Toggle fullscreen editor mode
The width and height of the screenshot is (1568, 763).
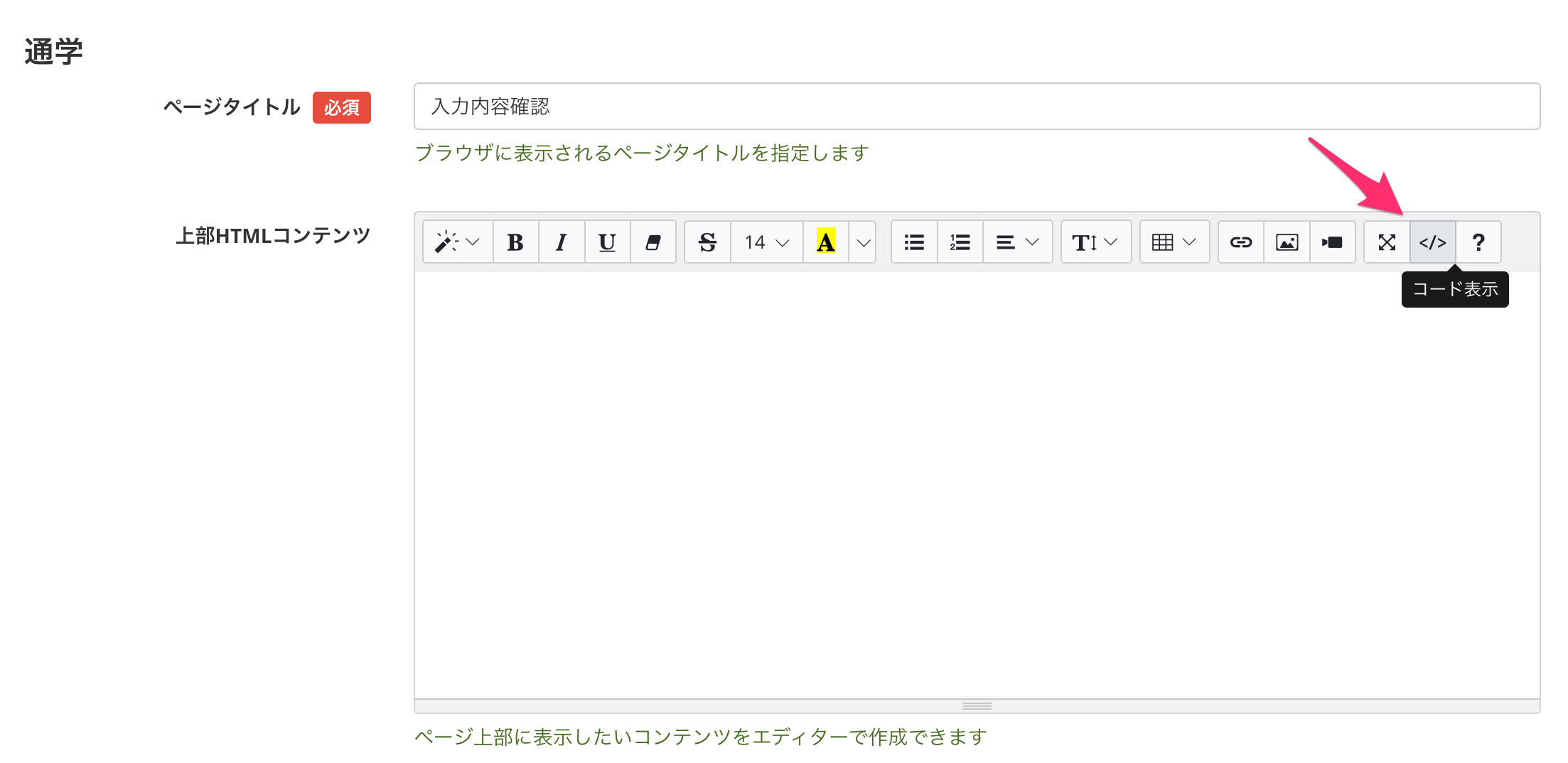[1387, 242]
